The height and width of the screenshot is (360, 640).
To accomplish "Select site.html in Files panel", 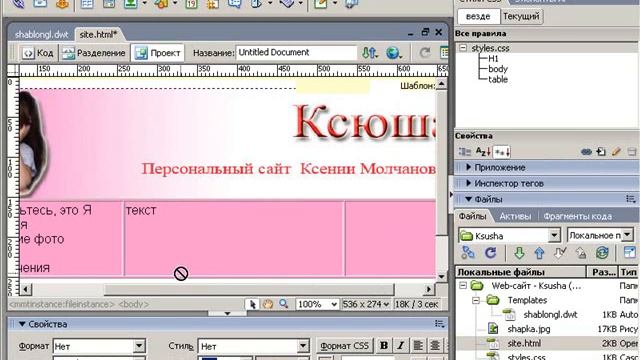I will (524, 343).
